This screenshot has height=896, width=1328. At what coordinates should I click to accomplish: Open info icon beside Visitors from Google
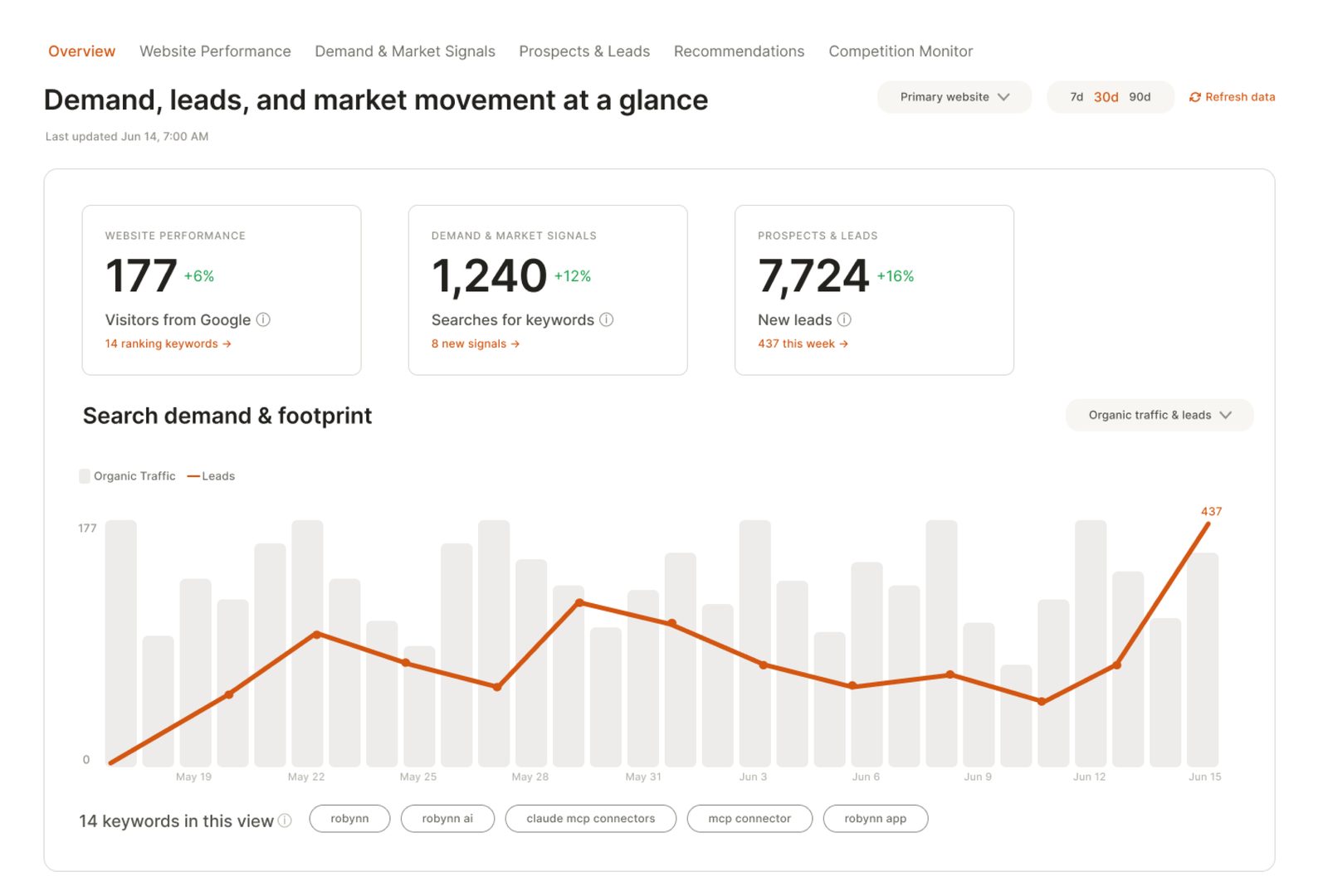[263, 319]
